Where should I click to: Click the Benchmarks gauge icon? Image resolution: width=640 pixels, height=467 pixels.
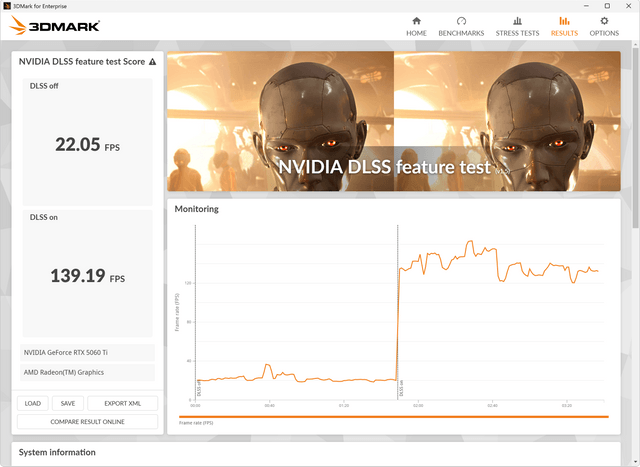coord(461,21)
